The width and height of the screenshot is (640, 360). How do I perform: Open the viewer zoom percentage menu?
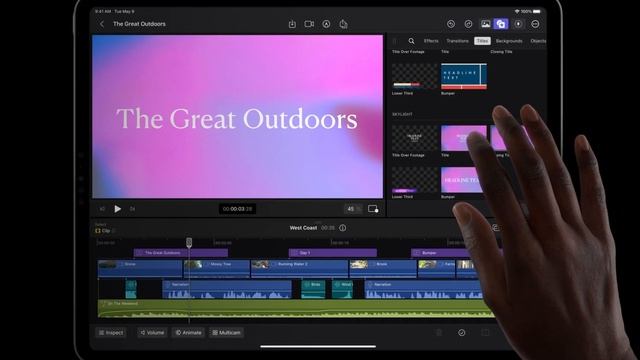point(353,209)
